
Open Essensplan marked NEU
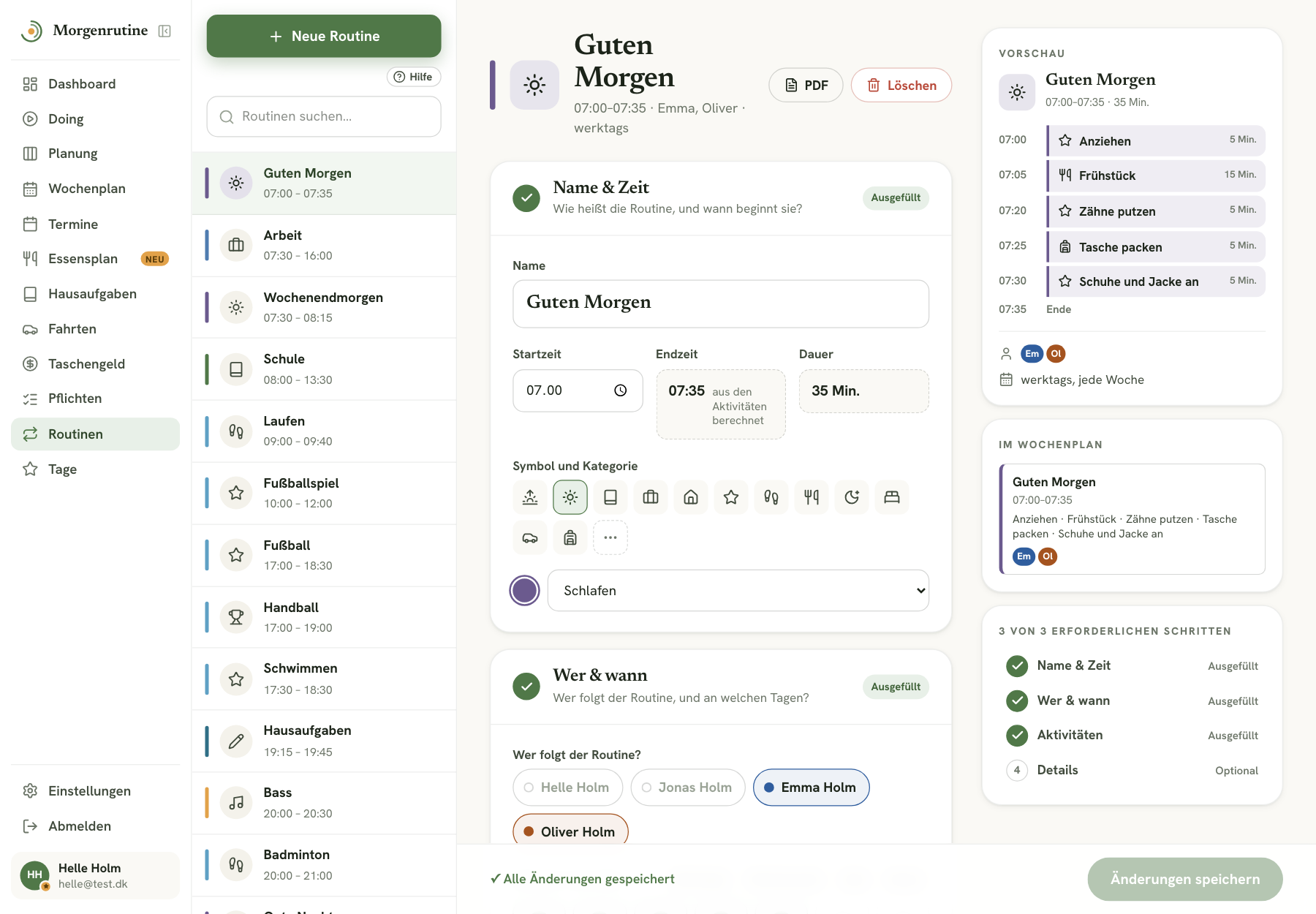pyautogui.click(x=95, y=259)
